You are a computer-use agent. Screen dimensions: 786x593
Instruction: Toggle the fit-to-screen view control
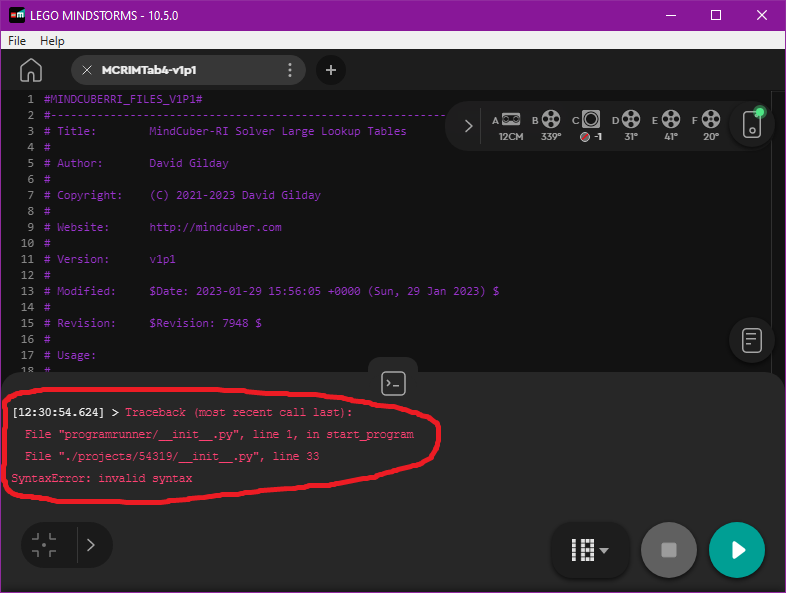click(x=44, y=545)
